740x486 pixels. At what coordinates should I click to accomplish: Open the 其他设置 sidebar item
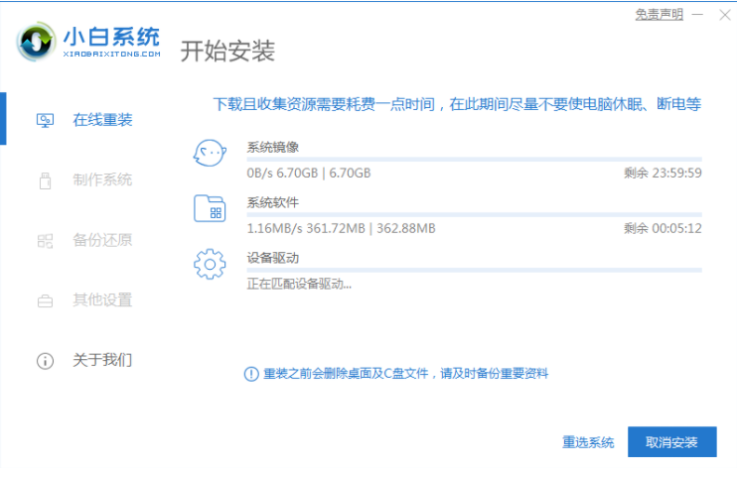pyautogui.click(x=102, y=300)
